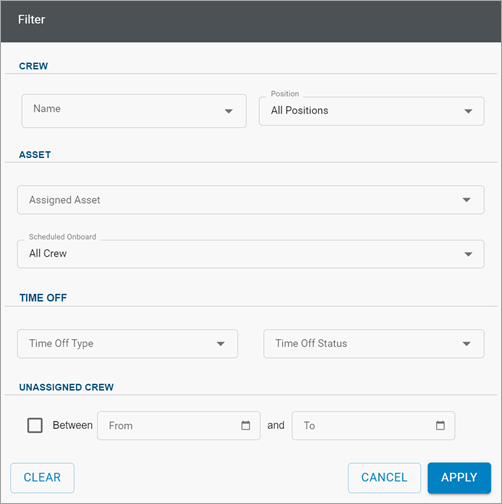This screenshot has width=502, height=504.
Task: Open the To date calendar icon
Action: [x=440, y=425]
